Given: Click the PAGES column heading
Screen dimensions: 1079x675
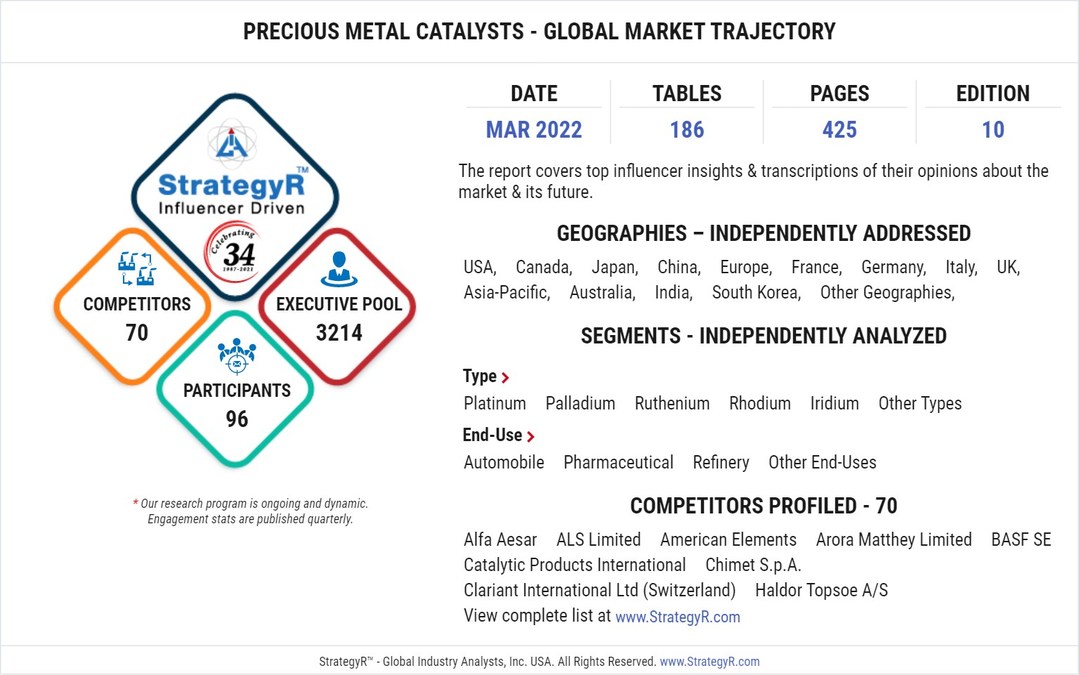Looking at the screenshot, I should coord(840,94).
